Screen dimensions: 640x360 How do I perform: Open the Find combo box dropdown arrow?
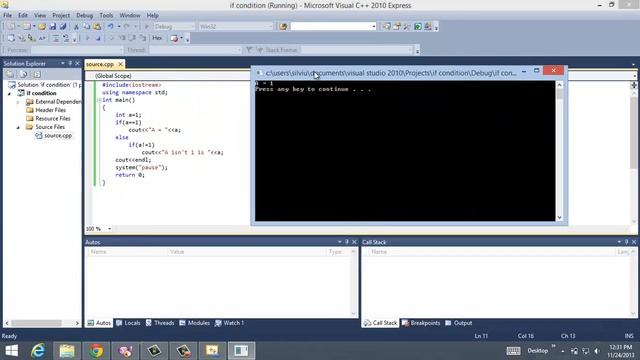coord(373,27)
